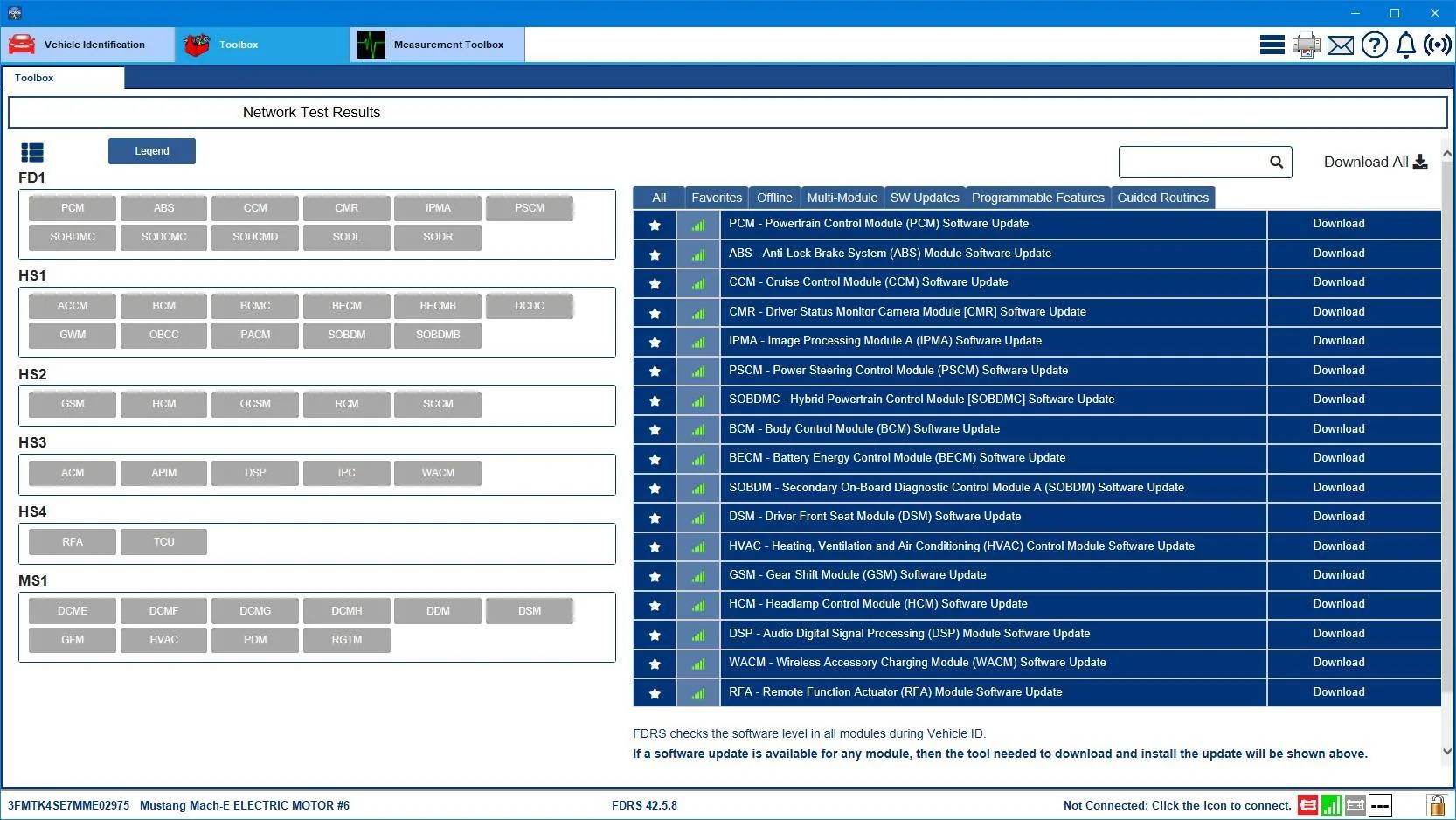Download GSM Gear Shift Module update

tap(1339, 575)
